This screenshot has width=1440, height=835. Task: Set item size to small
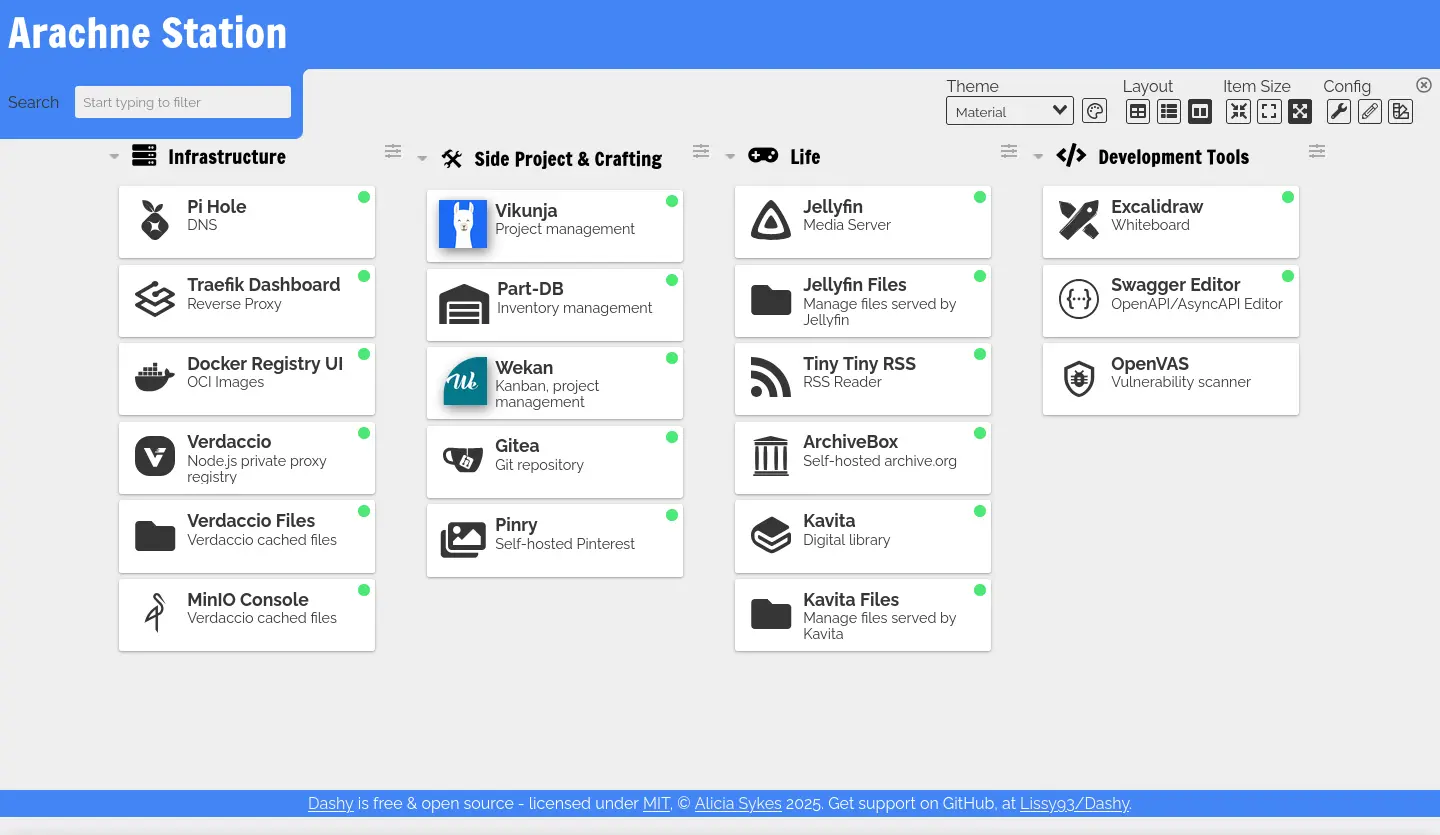tap(1238, 111)
